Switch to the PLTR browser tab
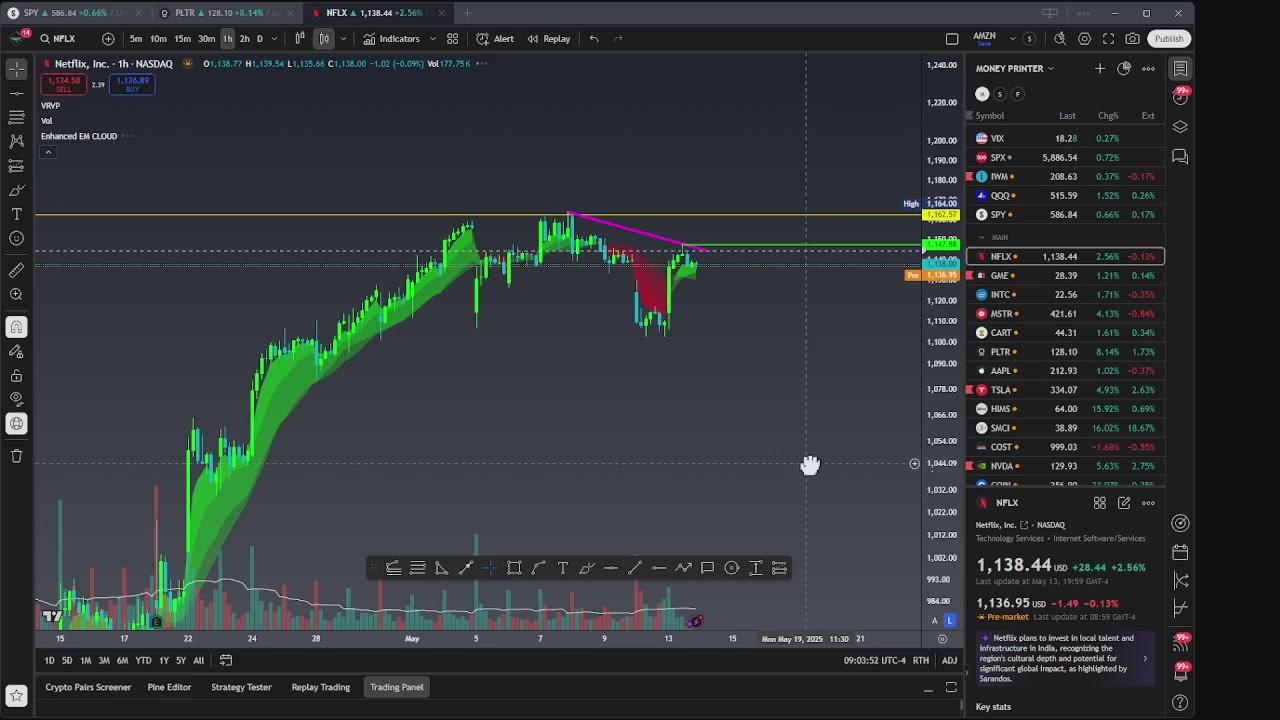 coord(230,13)
